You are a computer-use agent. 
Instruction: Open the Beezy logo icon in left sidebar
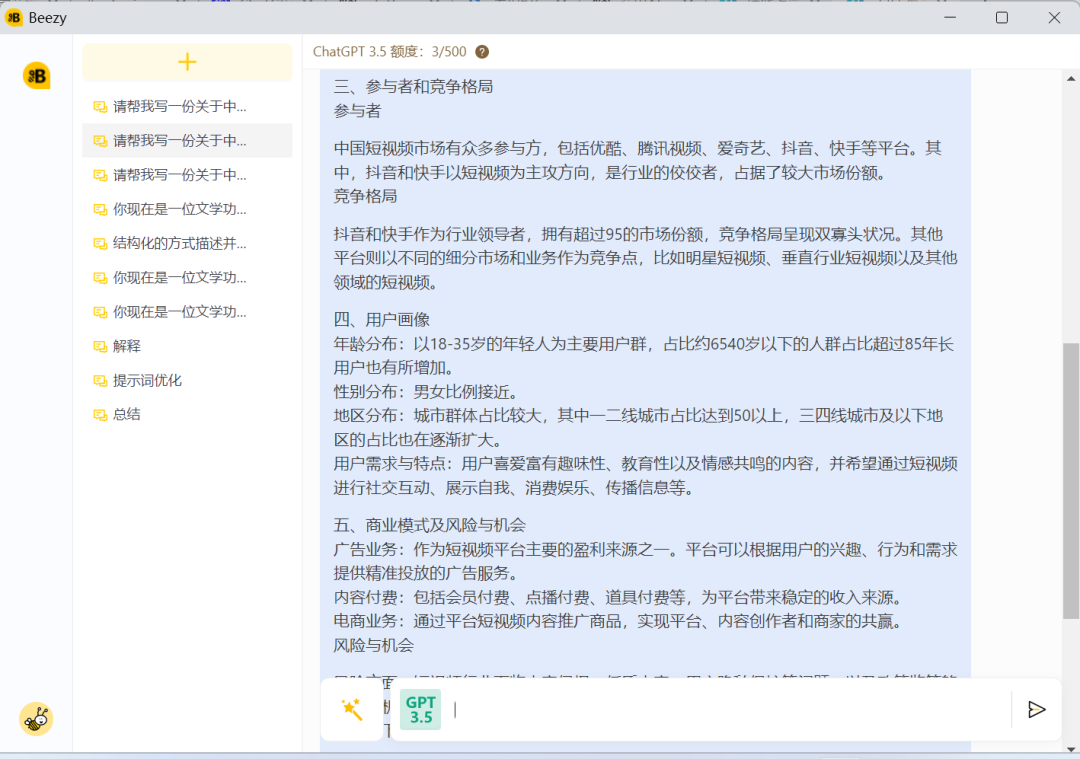pyautogui.click(x=37, y=76)
